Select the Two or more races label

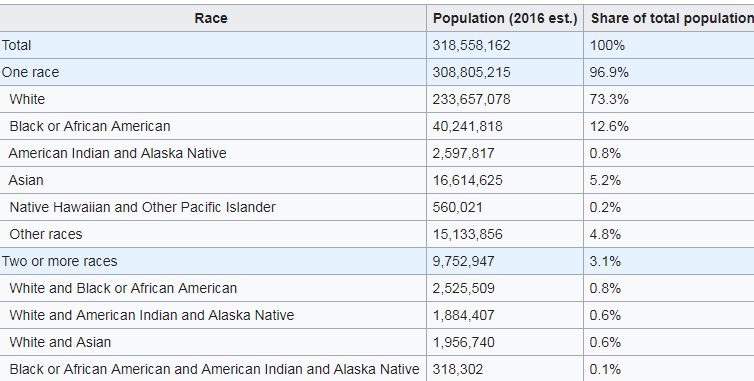[x=60, y=261]
